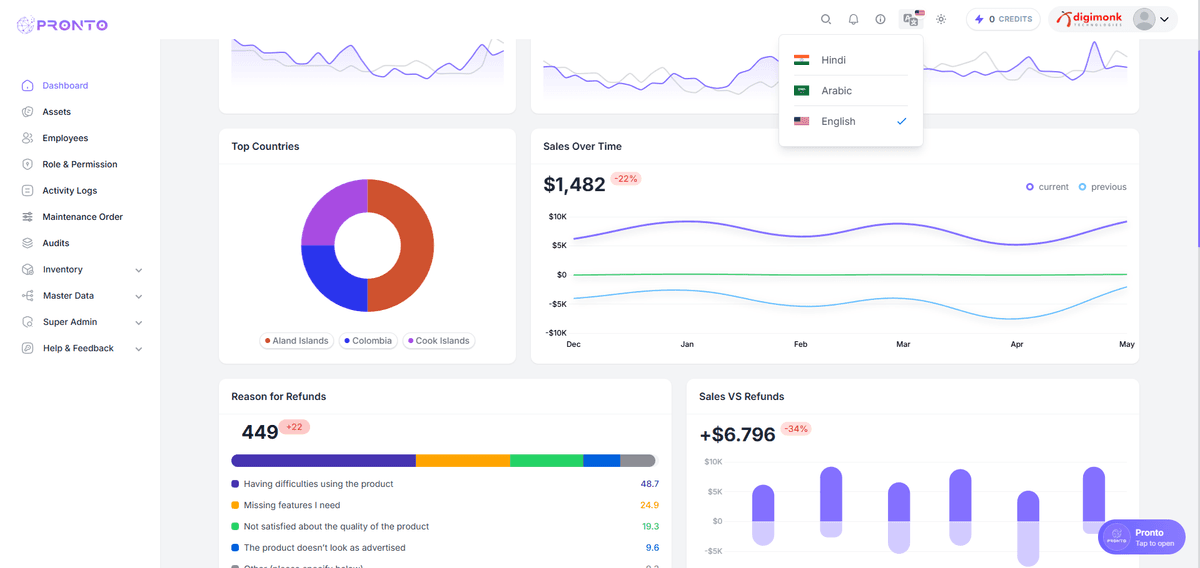
Task: Open the Pronto chat widget
Action: 1141,537
